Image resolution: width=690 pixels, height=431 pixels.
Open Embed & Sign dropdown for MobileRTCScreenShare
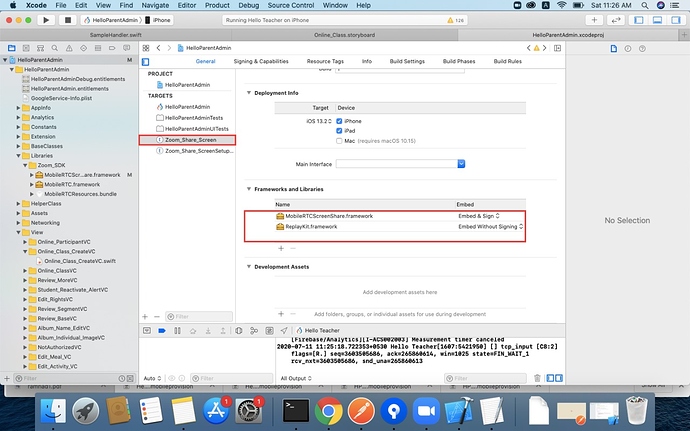click(479, 216)
